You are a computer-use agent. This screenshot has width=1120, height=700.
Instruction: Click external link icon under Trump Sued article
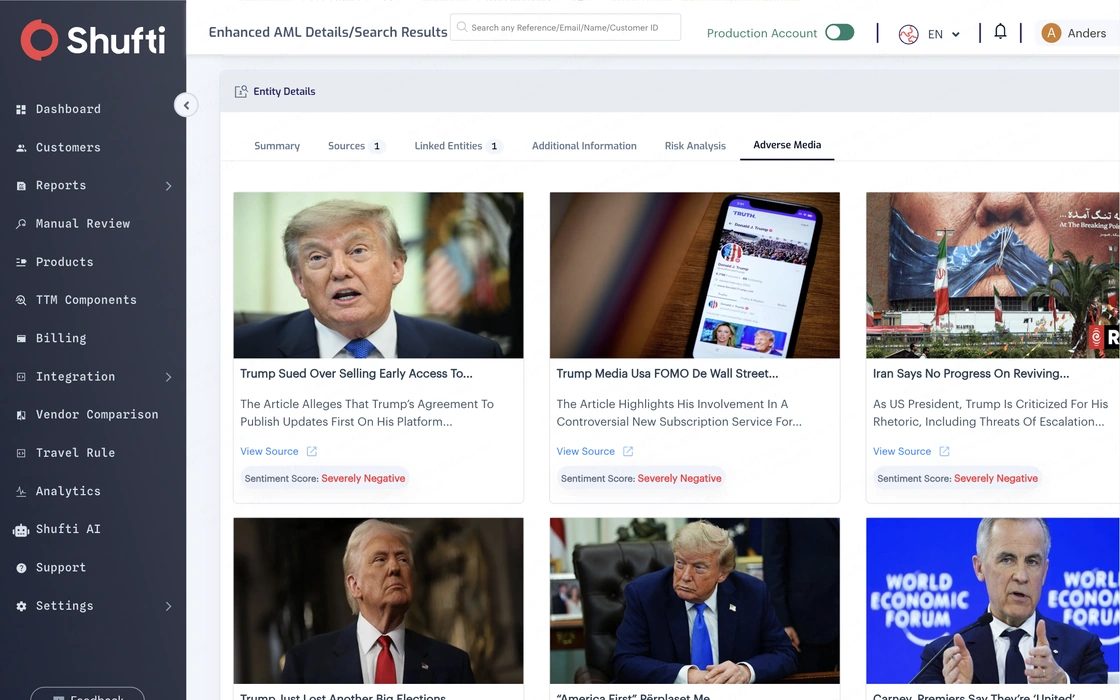pos(311,451)
